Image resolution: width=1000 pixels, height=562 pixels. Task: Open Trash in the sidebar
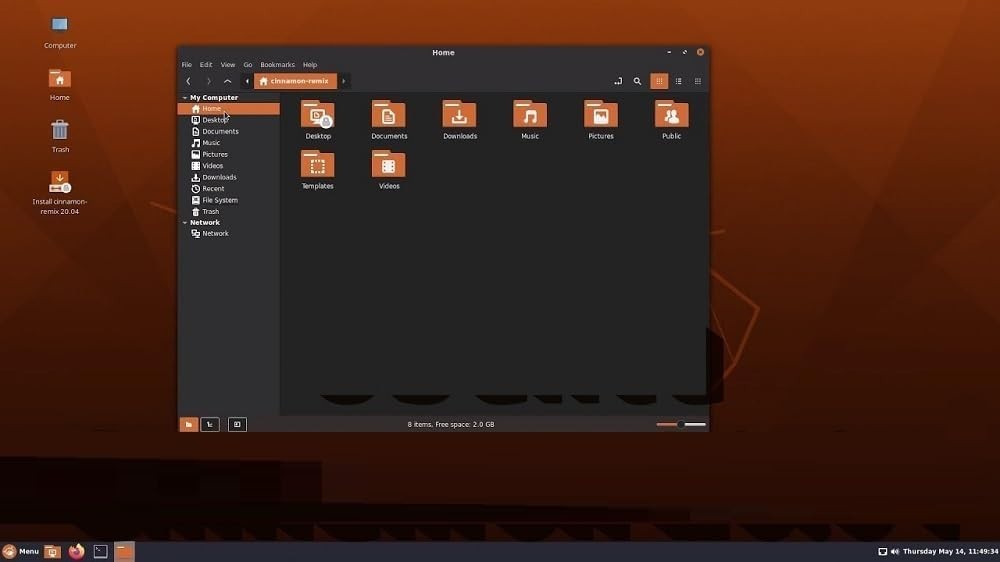click(x=228, y=212)
